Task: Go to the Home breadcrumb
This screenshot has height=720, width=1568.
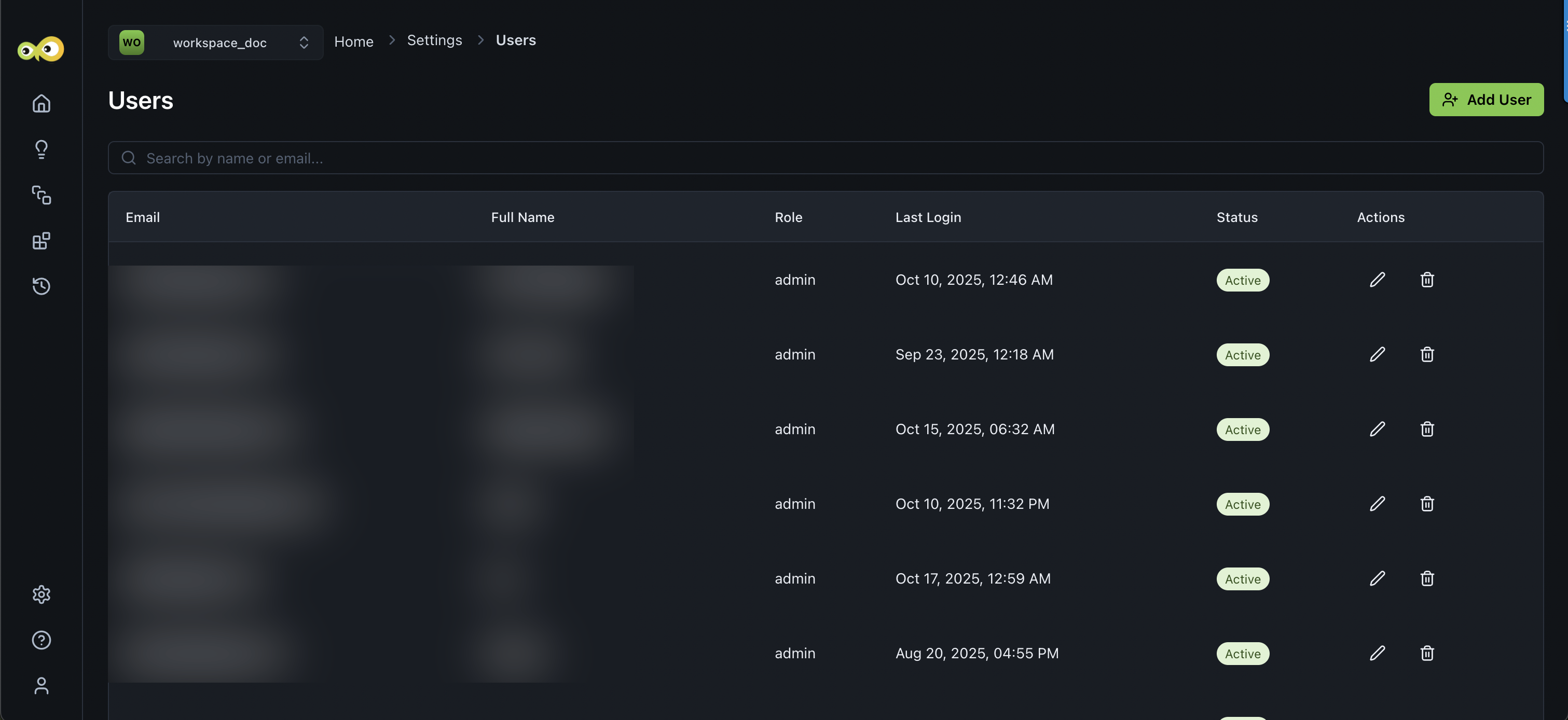Action: [354, 41]
